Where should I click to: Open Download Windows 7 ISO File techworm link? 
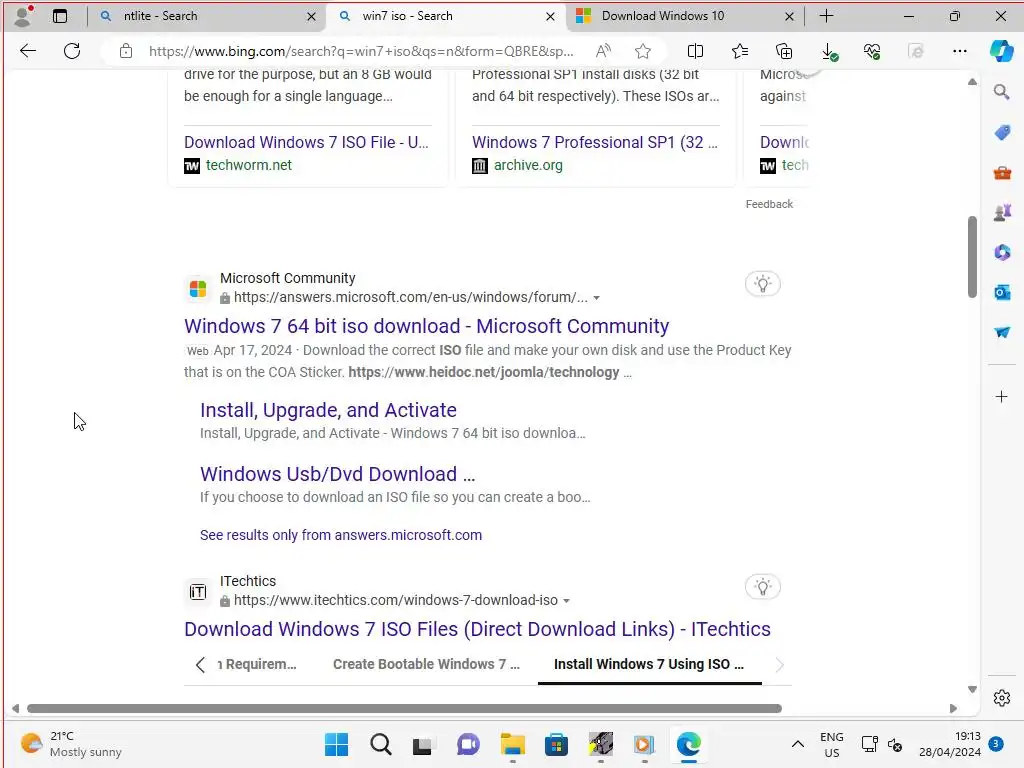tap(306, 142)
